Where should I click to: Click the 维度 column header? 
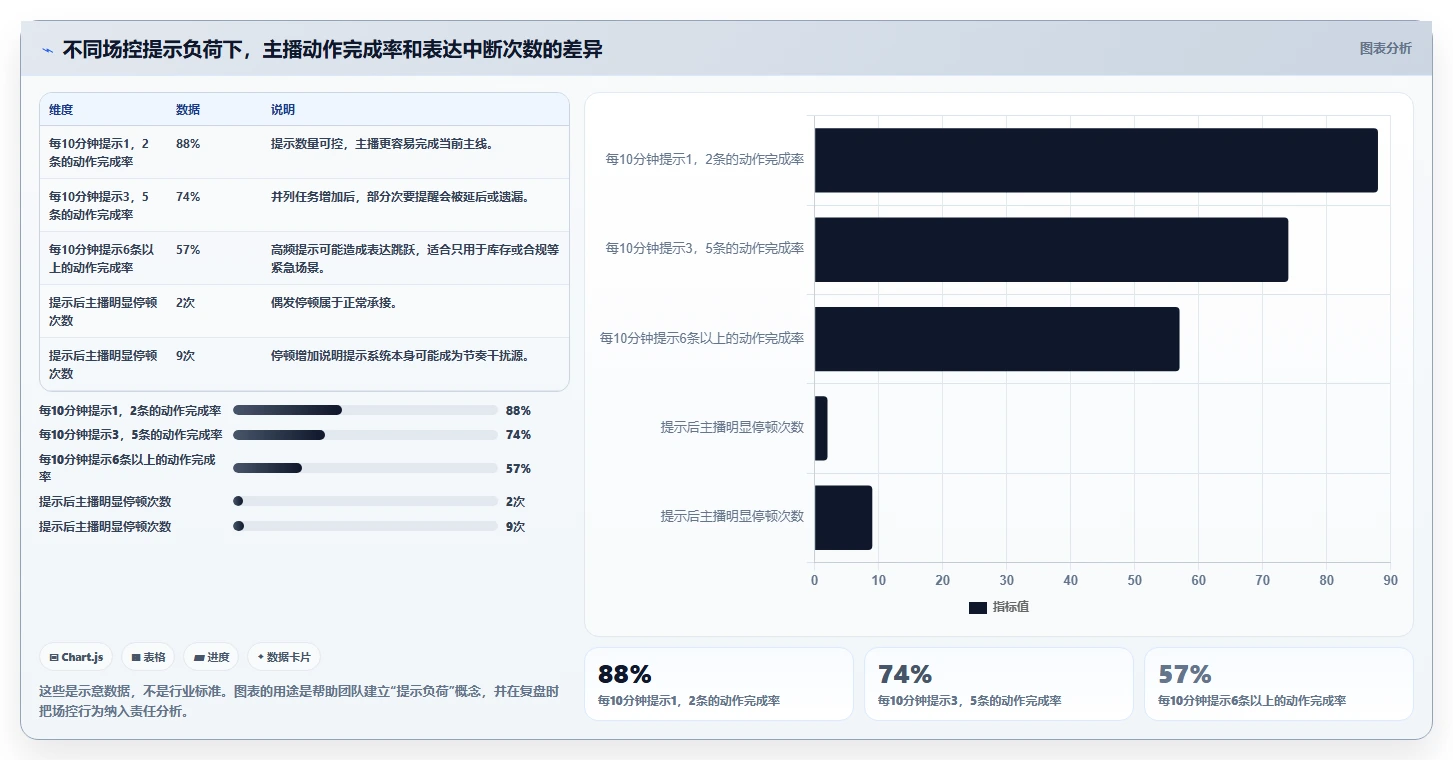[61, 110]
